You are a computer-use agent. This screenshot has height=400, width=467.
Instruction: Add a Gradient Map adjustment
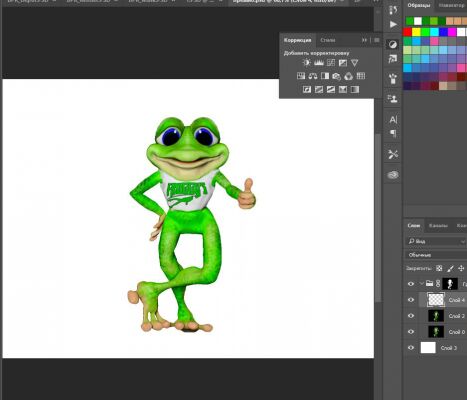click(355, 89)
